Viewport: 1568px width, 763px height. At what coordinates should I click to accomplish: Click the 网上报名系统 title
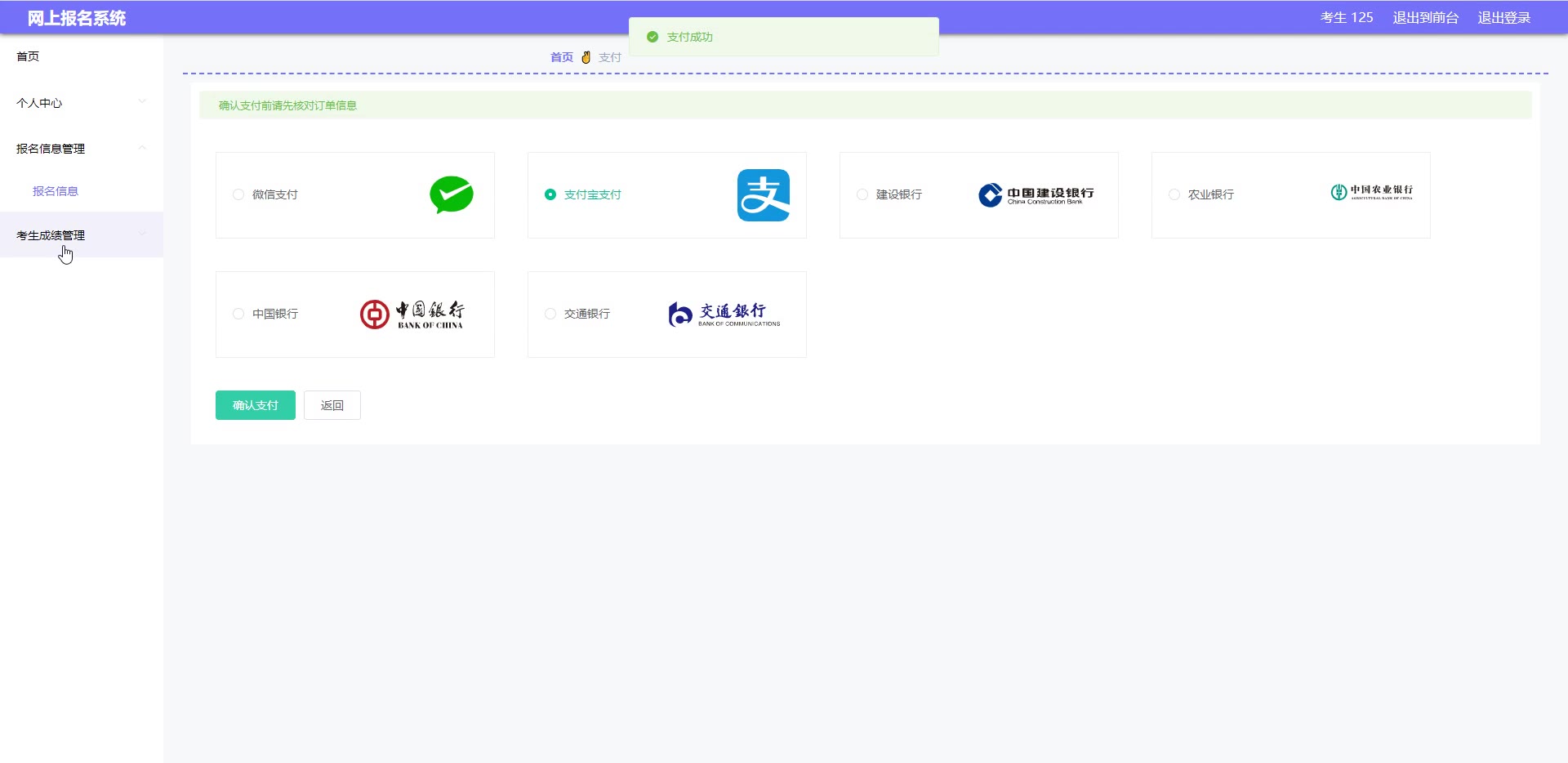coord(77,18)
